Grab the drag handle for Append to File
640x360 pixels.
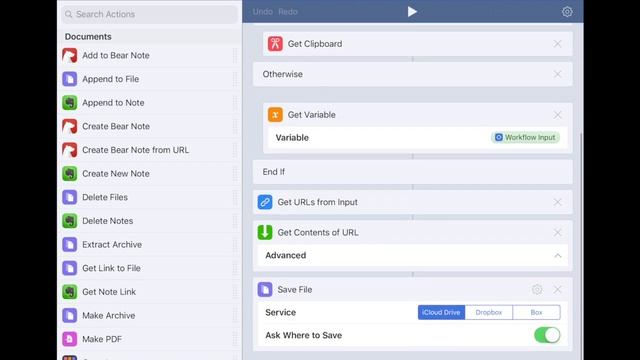[x=235, y=79]
